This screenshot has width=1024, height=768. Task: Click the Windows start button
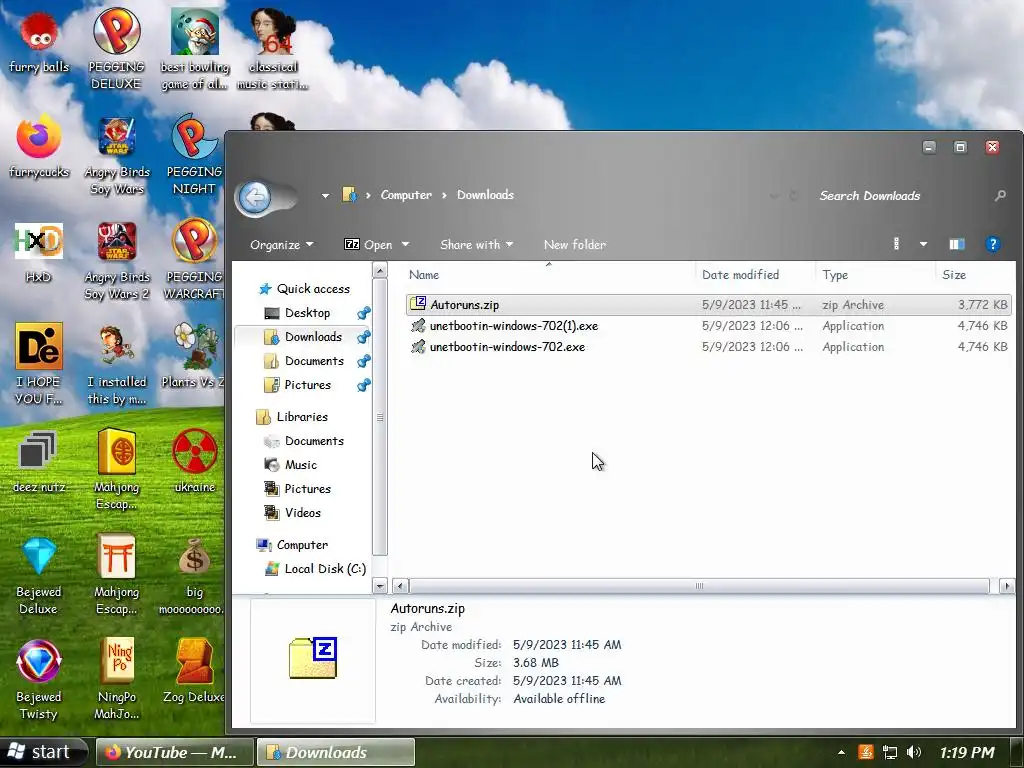(x=43, y=752)
